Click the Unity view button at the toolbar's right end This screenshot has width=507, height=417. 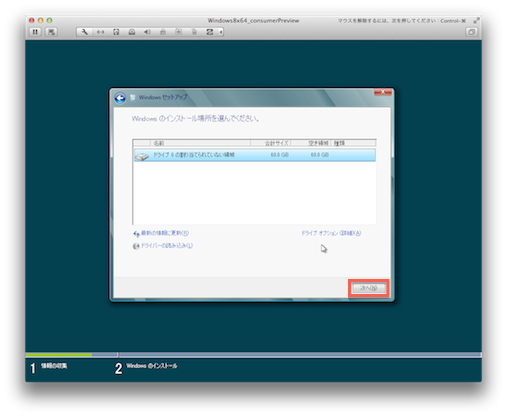click(x=471, y=32)
